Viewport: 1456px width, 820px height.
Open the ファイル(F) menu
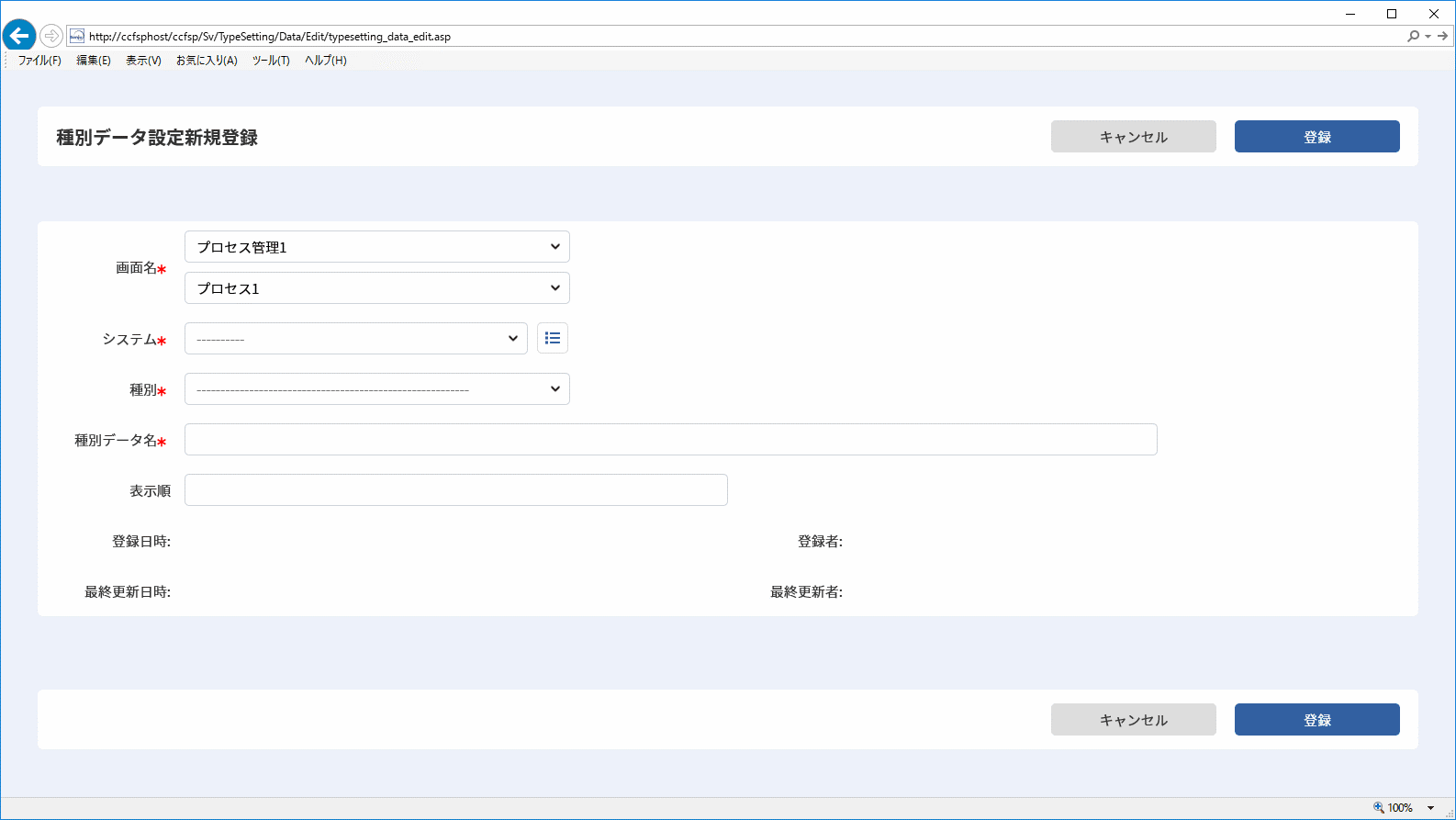39,61
